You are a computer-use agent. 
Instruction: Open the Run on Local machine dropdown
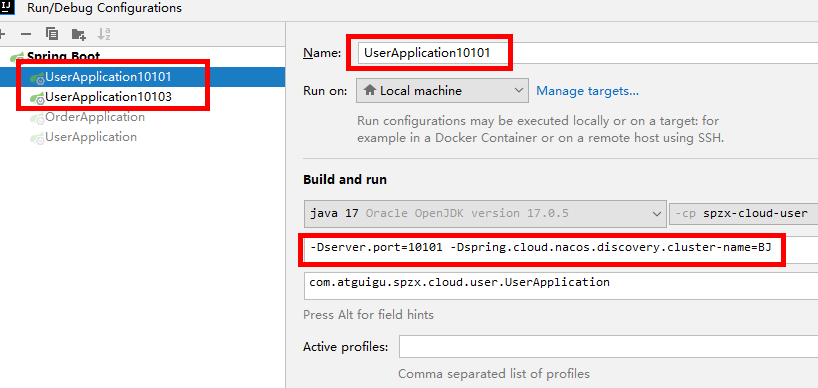[442, 91]
